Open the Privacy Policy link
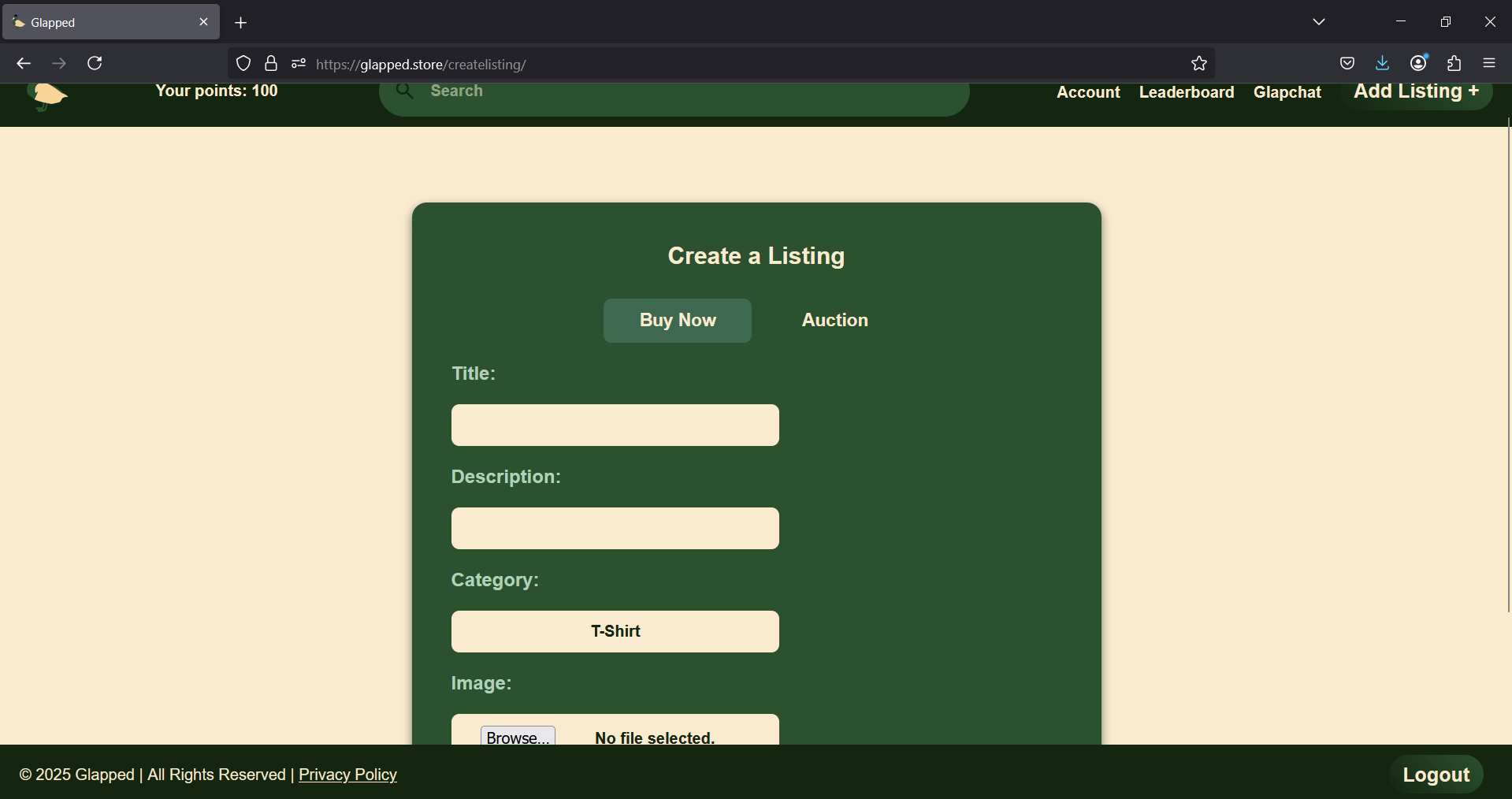The image size is (1512, 799). 347,775
